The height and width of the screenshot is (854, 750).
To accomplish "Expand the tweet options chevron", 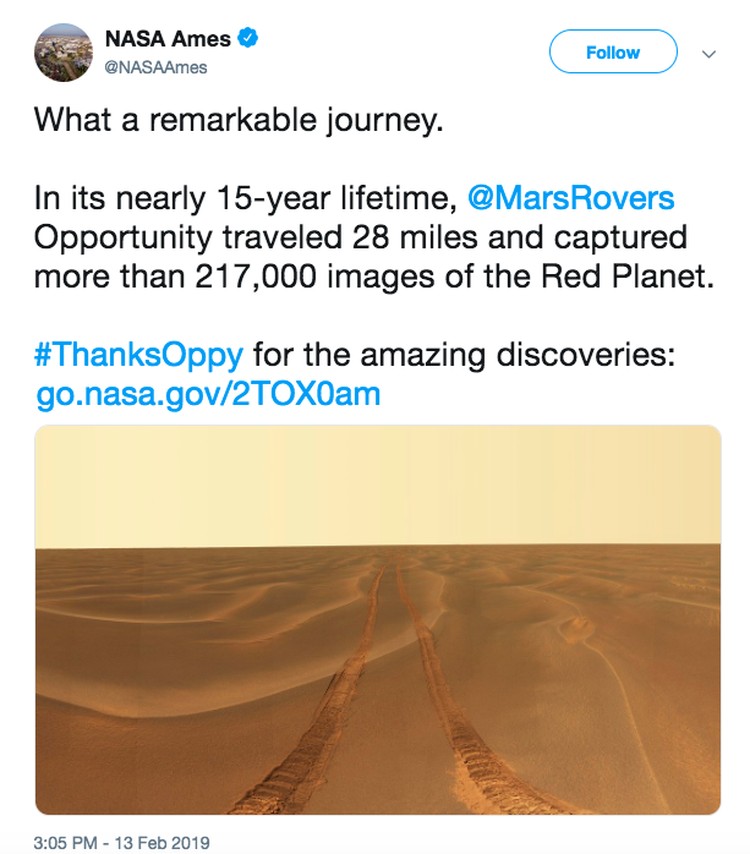I will point(709,54).
